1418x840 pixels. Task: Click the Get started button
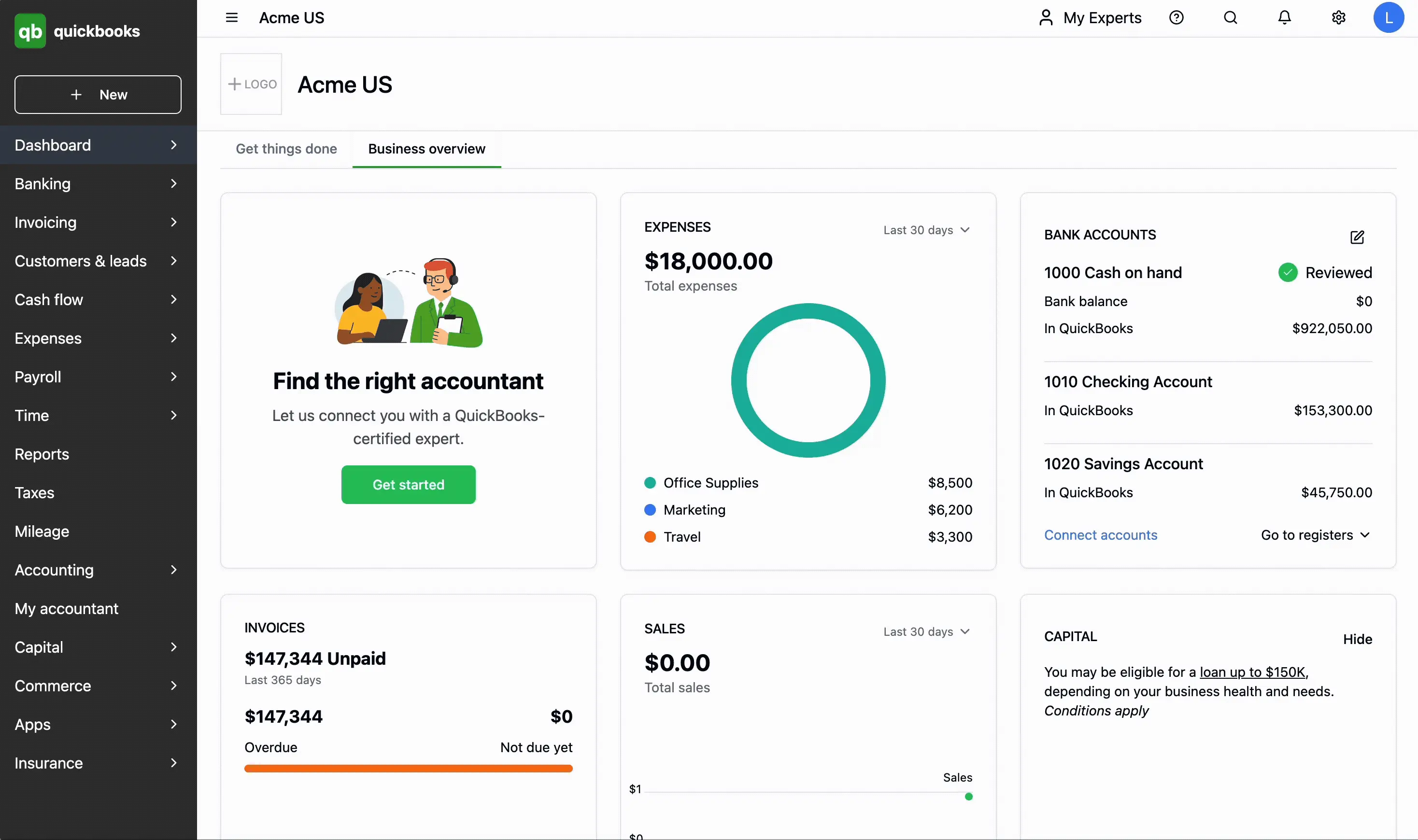click(408, 485)
